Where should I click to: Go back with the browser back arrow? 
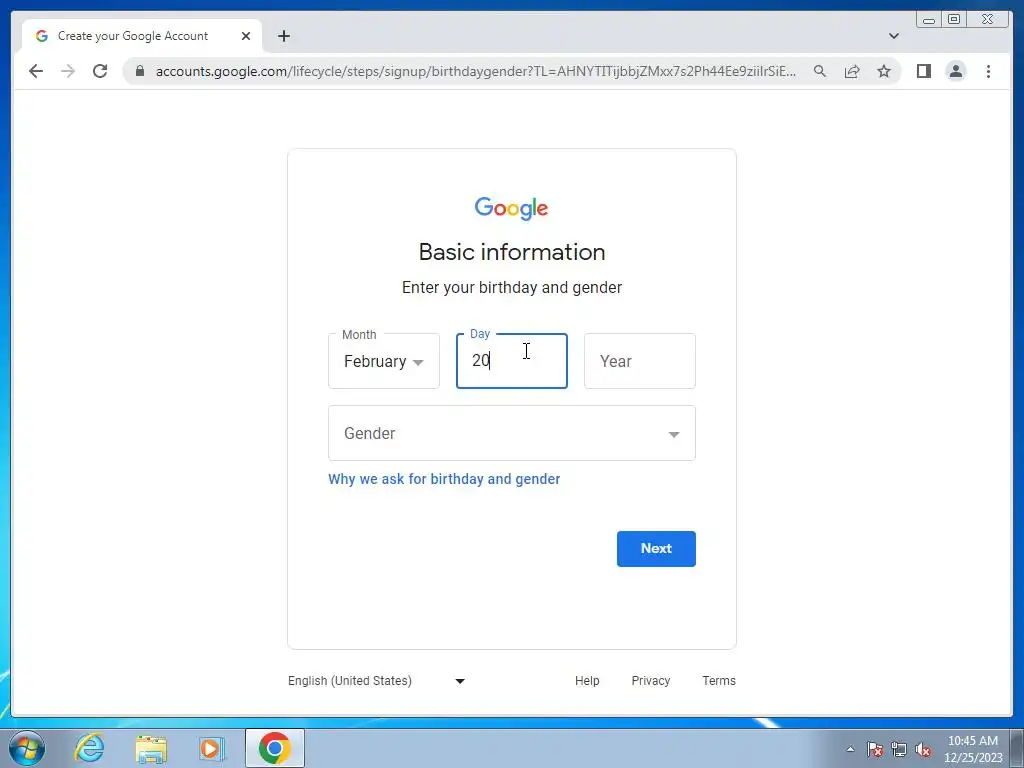click(x=36, y=71)
